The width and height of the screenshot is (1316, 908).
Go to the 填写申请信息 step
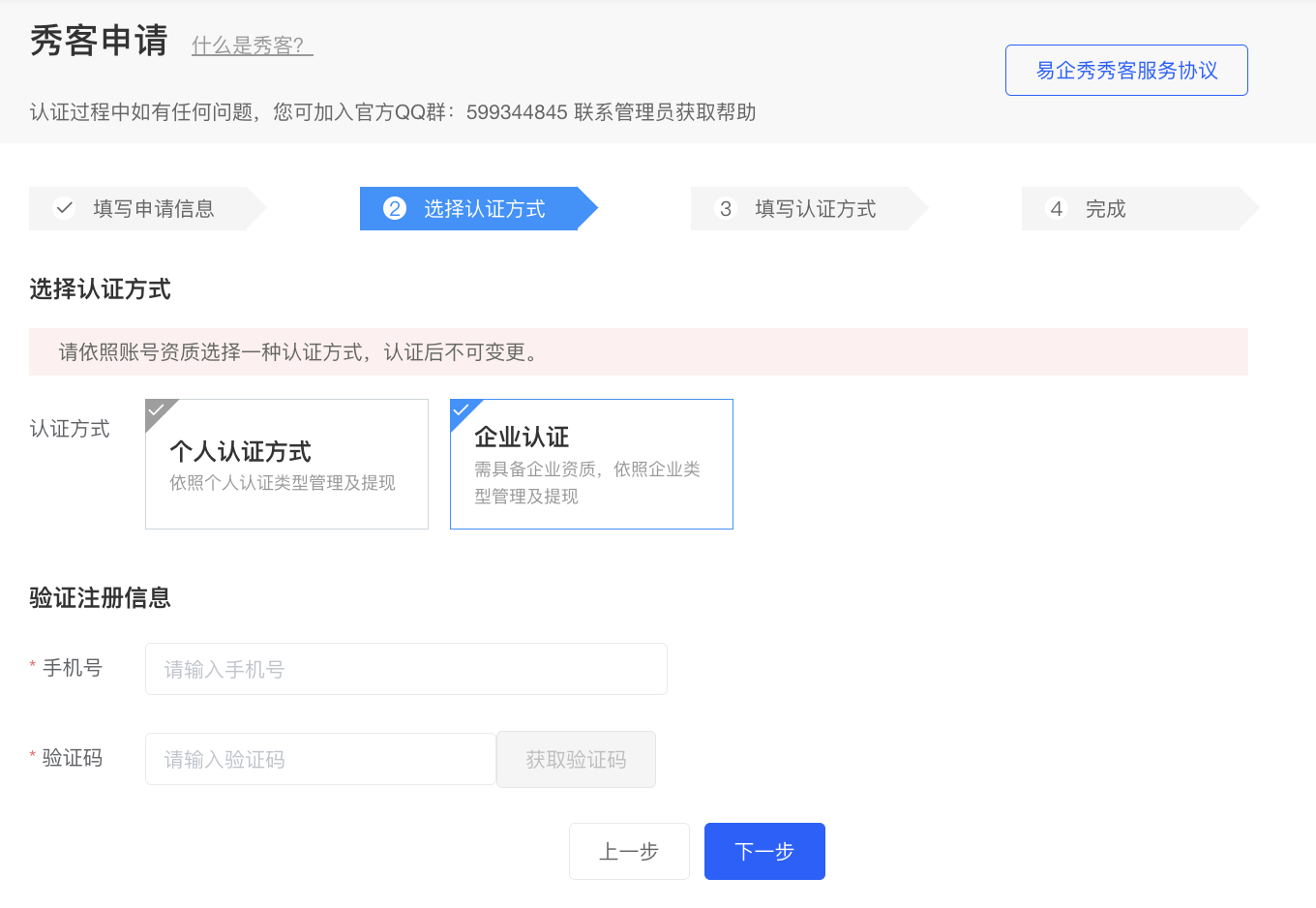[x=153, y=209]
